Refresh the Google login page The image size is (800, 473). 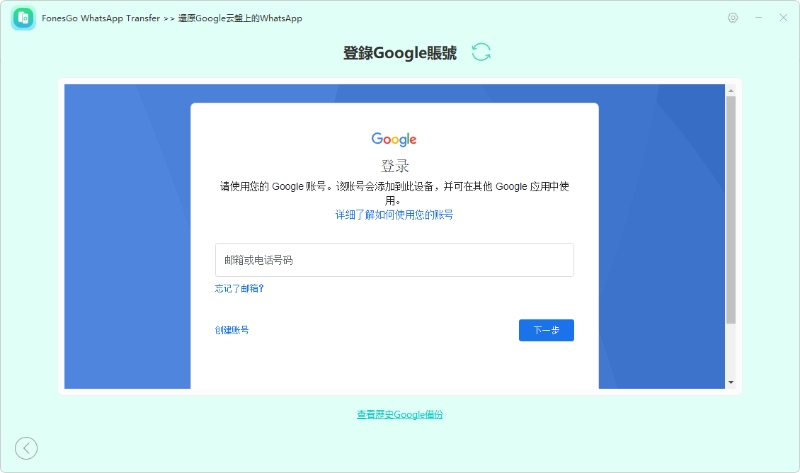[x=481, y=52]
